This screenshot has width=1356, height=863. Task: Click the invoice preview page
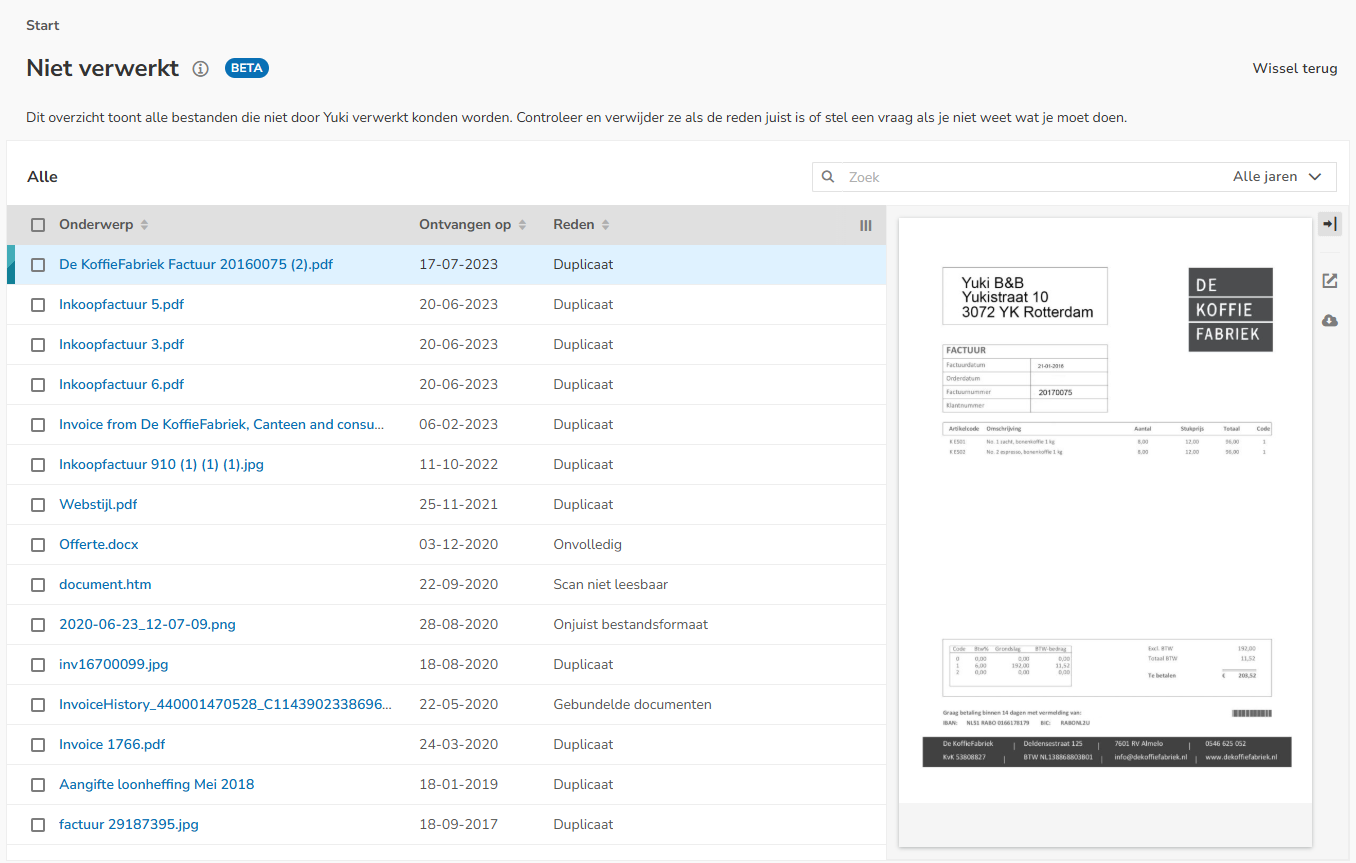[x=1105, y=511]
